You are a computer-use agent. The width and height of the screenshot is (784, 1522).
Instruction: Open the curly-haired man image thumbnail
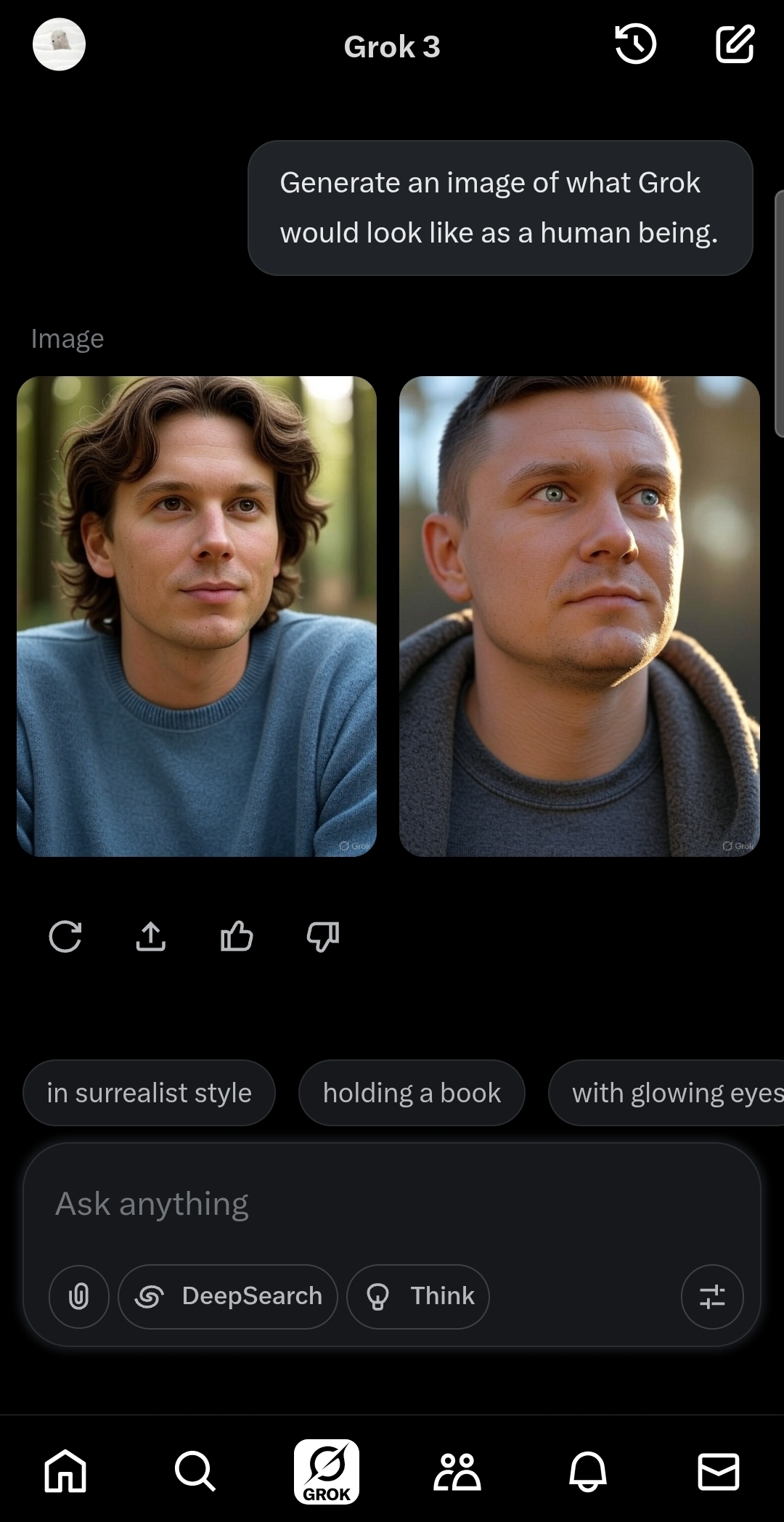197,616
